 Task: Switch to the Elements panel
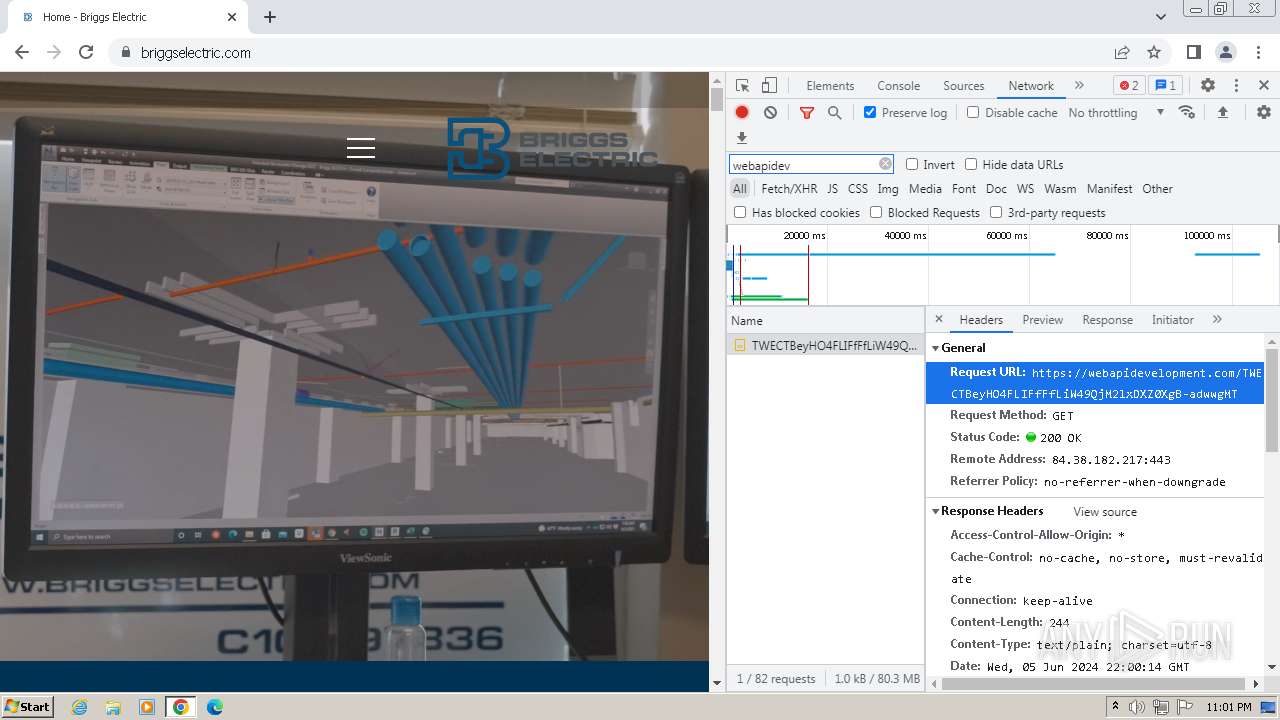[830, 86]
